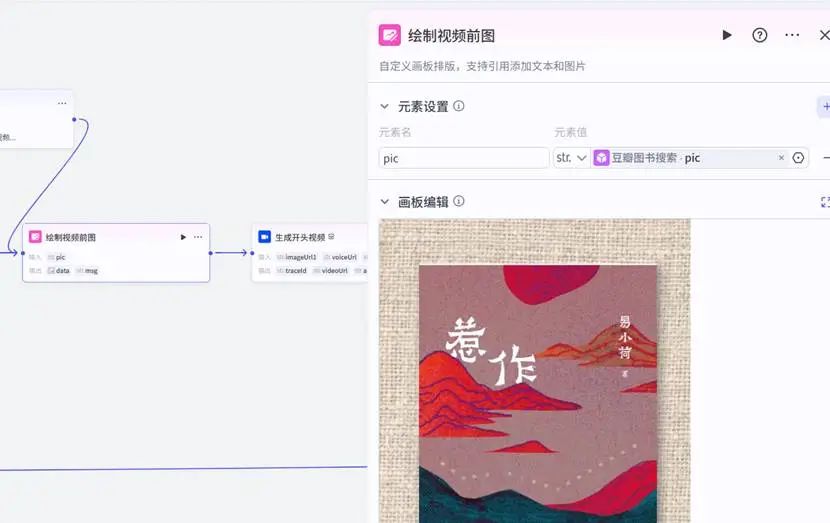The image size is (830, 523).
Task: Collapse the 元素设置 section chevron
Action: [x=385, y=106]
